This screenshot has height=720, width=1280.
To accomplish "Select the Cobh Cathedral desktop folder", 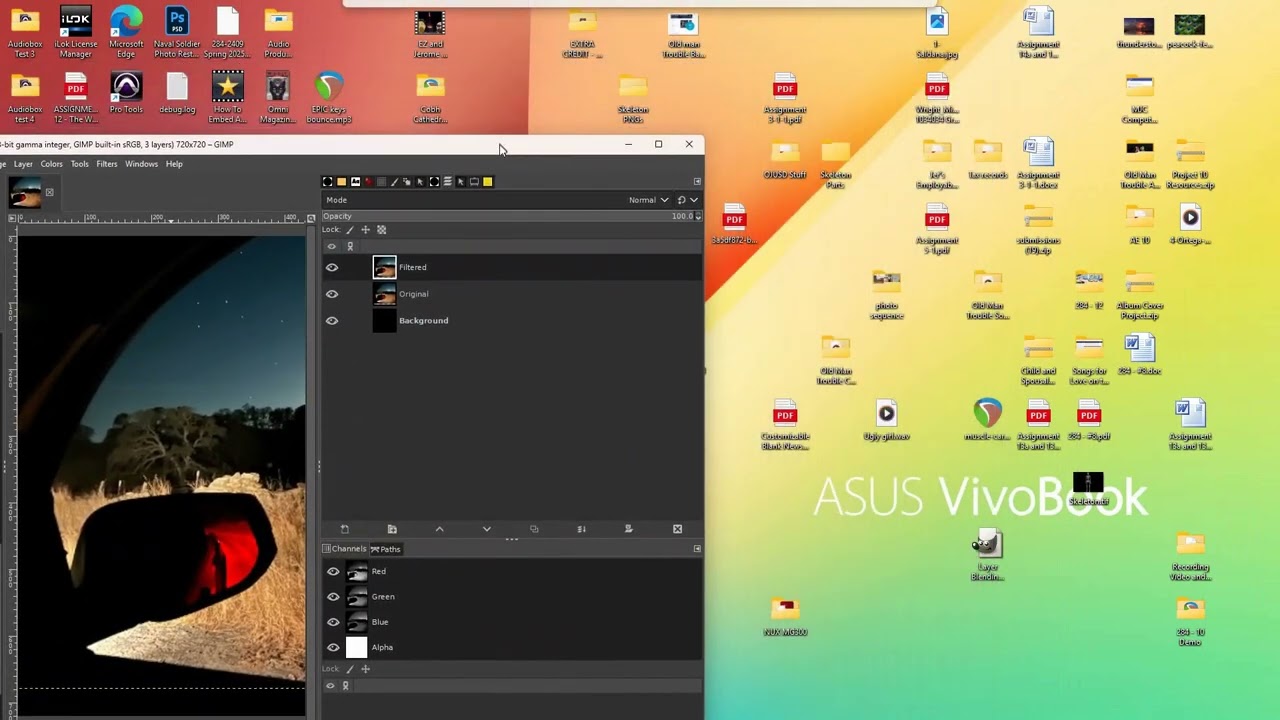I will (x=430, y=98).
